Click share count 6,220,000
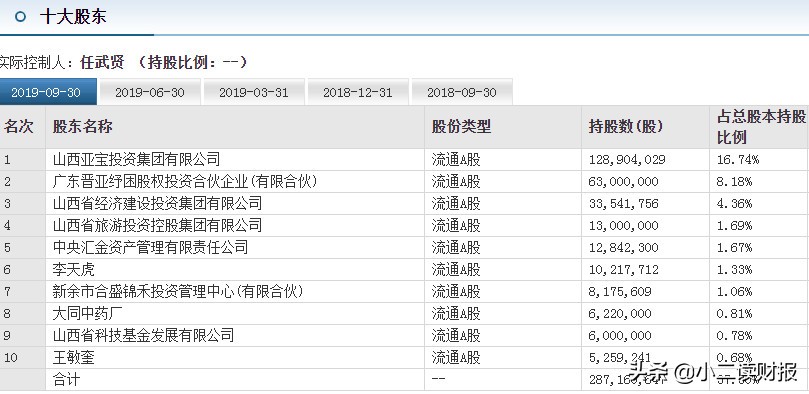Image resolution: width=809 pixels, height=394 pixels. tap(620, 314)
